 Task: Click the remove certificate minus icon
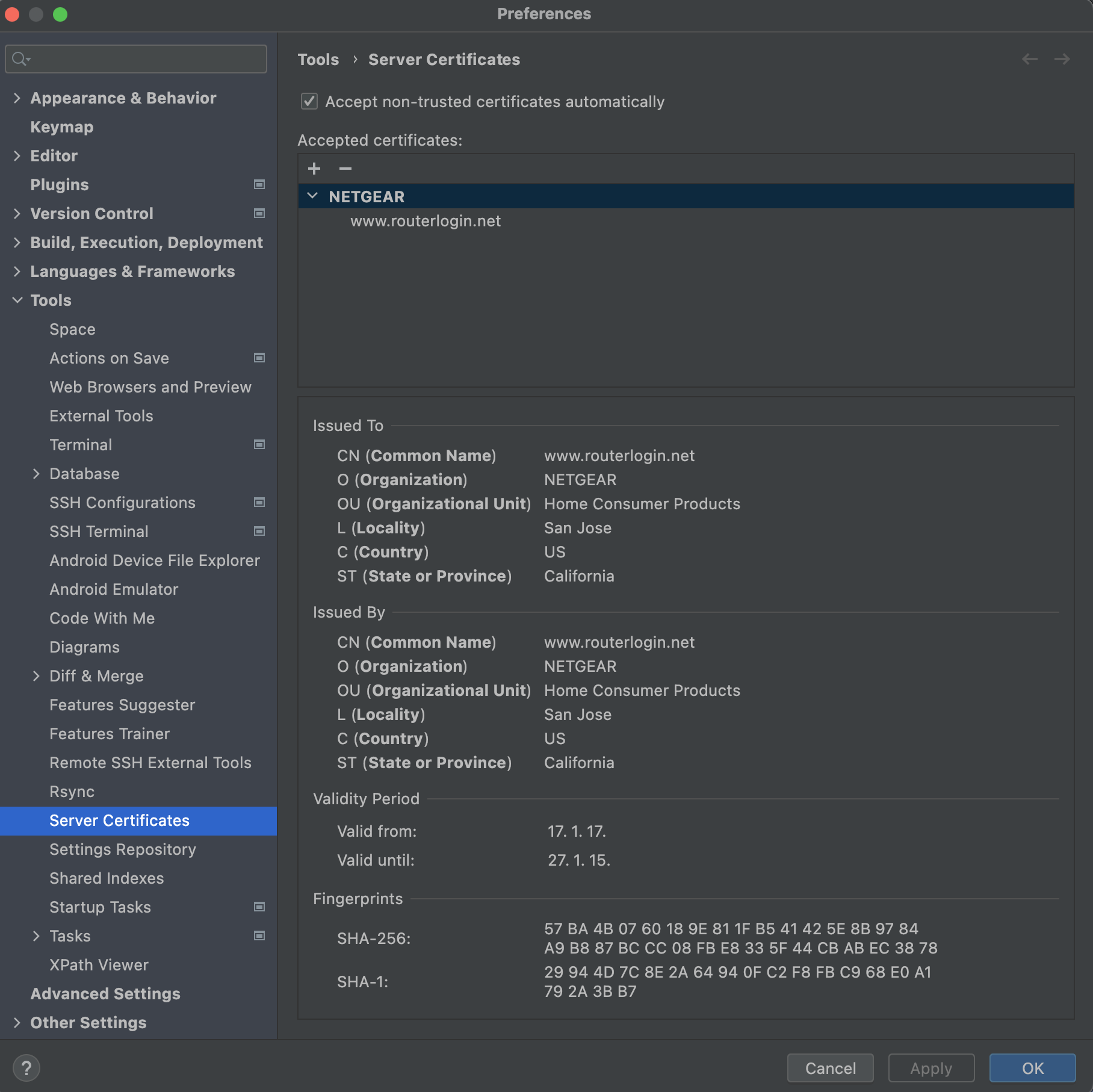[x=345, y=169]
